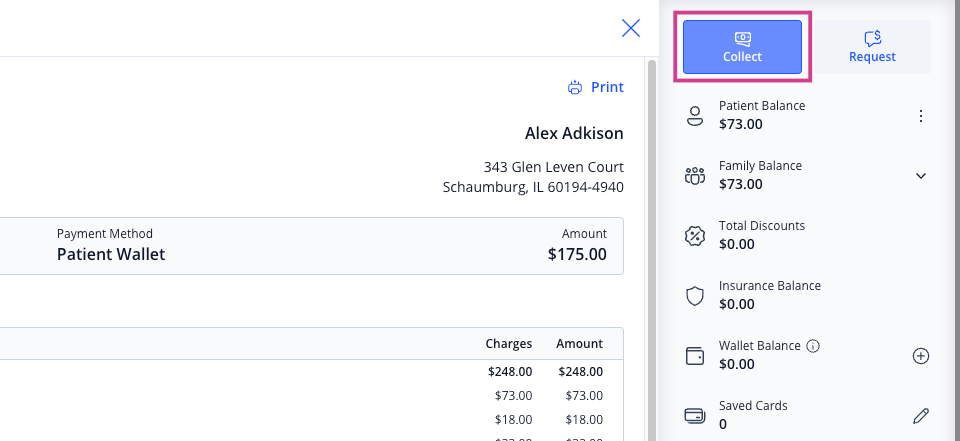This screenshot has width=960, height=441.
Task: Close the receipt with the X icon
Action: 631,28
